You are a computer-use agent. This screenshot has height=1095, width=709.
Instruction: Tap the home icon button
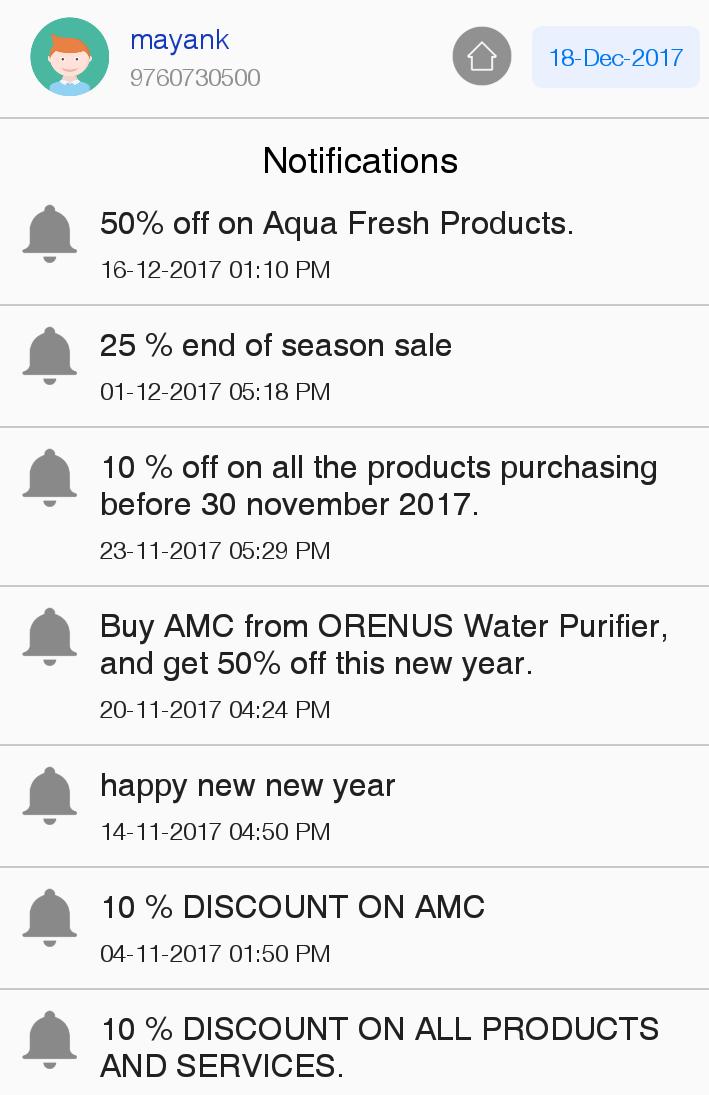(x=481, y=57)
